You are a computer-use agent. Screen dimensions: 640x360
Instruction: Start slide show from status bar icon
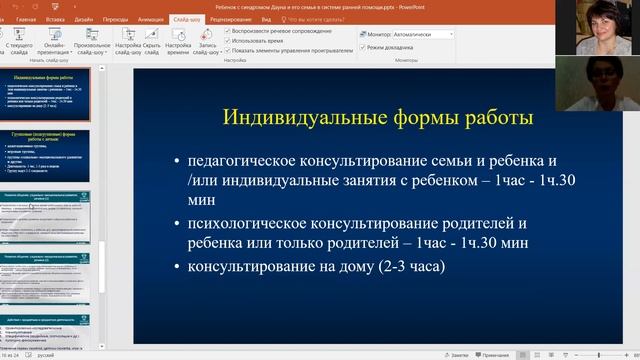pyautogui.click(x=565, y=355)
